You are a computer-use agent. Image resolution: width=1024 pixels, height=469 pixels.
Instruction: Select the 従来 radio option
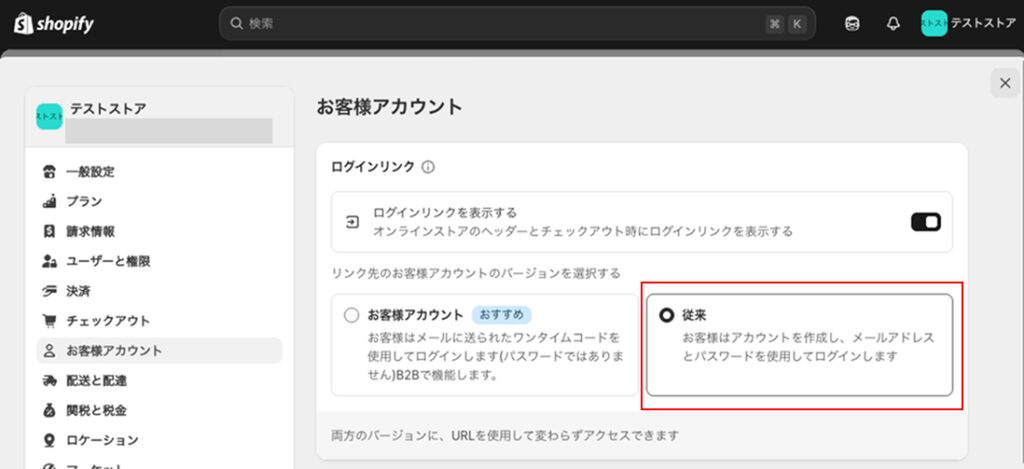coord(667,315)
